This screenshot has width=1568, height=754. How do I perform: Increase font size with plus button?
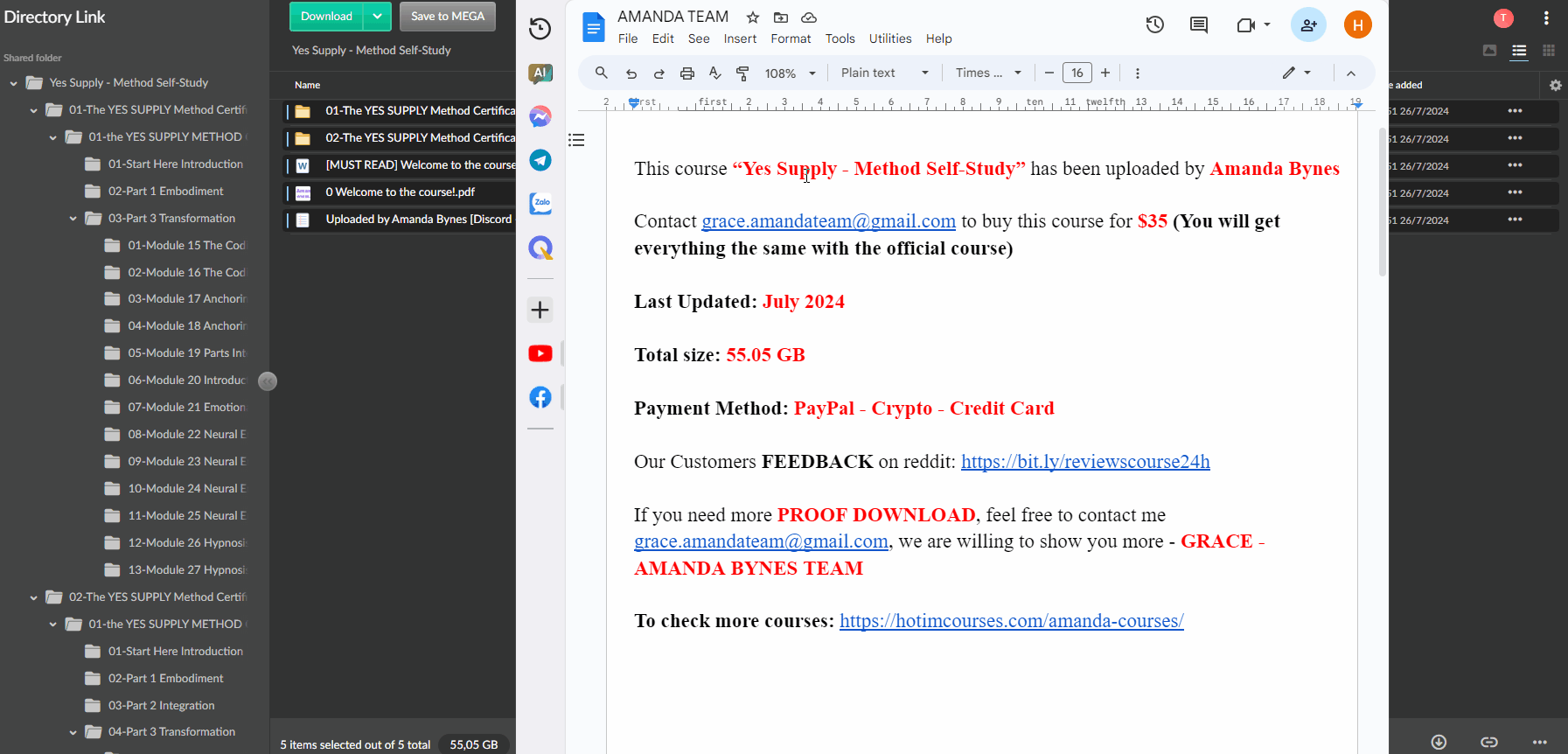pyautogui.click(x=1105, y=73)
